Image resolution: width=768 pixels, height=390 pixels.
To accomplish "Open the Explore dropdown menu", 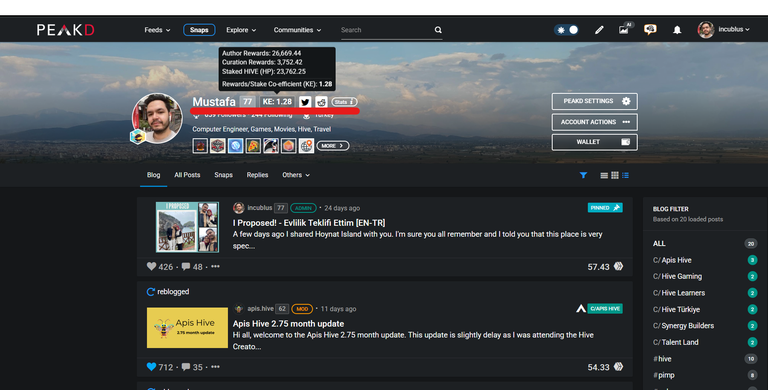I will click(241, 30).
